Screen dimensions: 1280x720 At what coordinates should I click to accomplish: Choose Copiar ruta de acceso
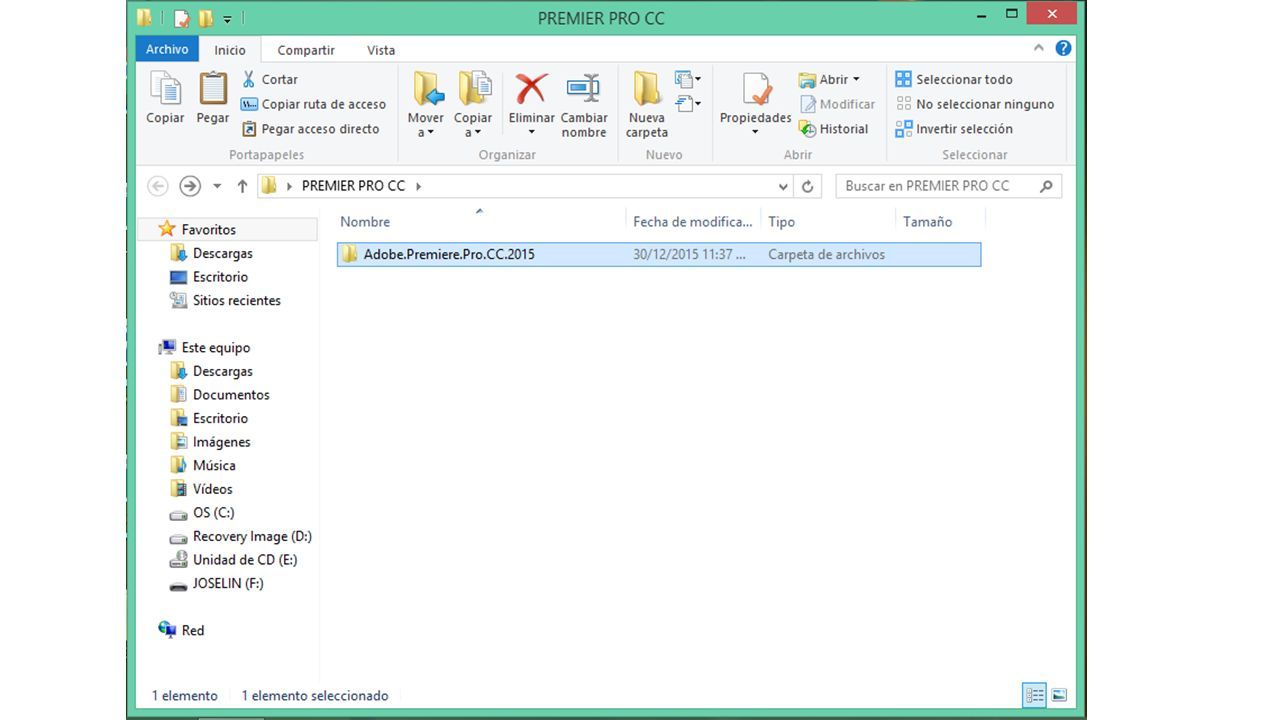[x=313, y=104]
